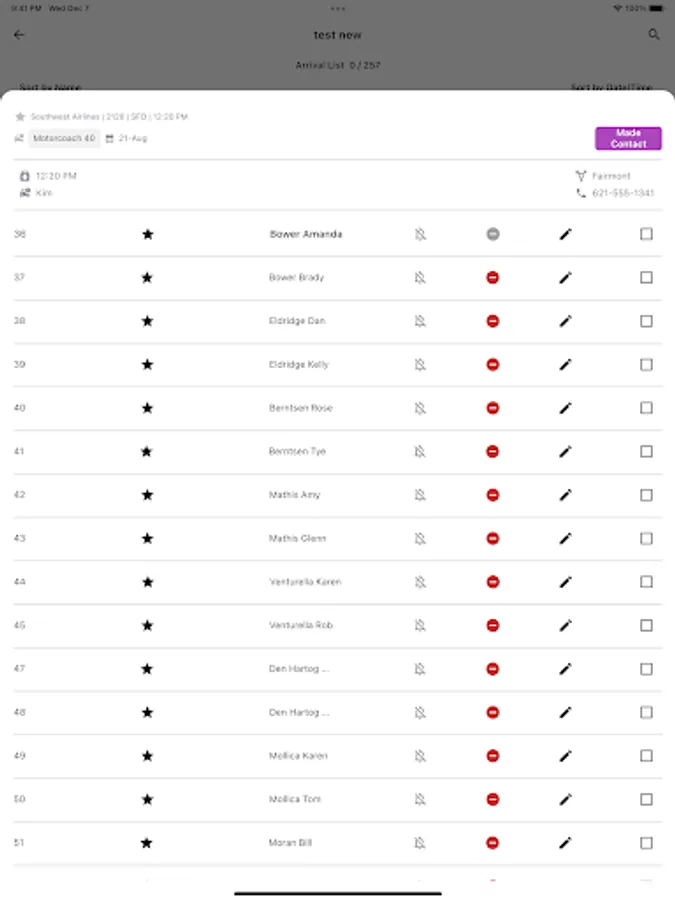Click the red minus icon for Eldridge Dan
Viewport: 675px width, 900px height.
pos(492,321)
